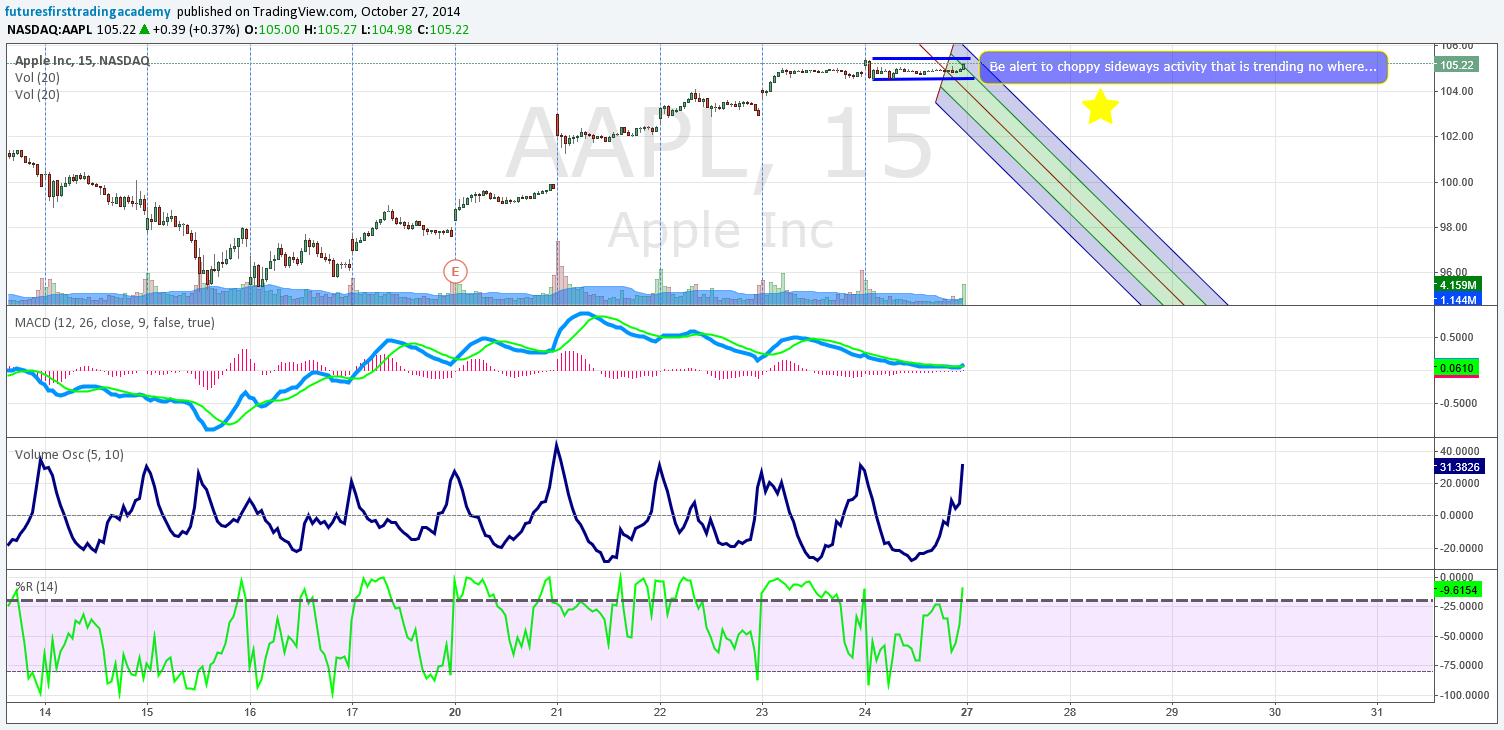
Task: Click date label 17 on time axis
Action: point(352,712)
